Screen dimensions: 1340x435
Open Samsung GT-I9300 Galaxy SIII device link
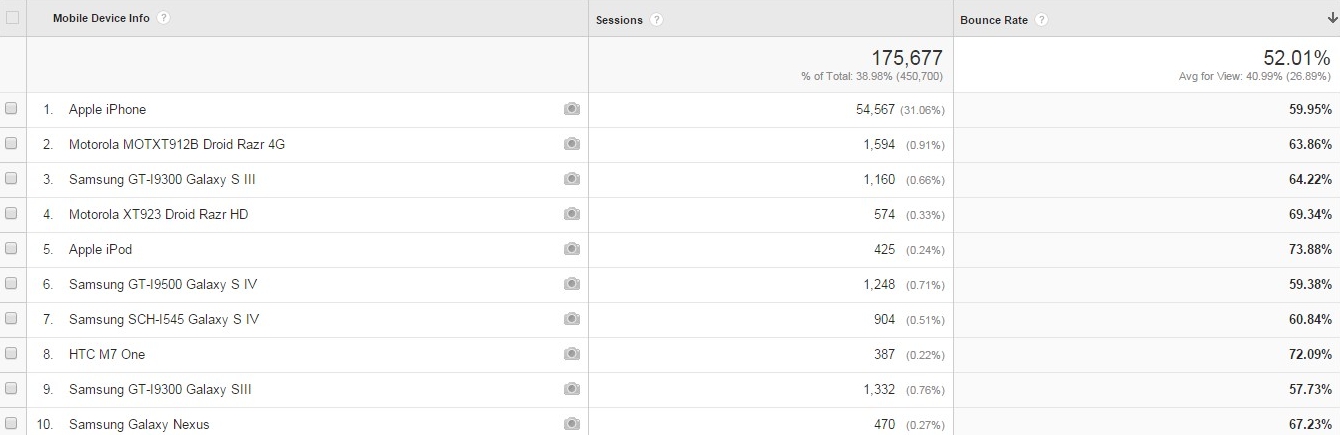(x=160, y=389)
